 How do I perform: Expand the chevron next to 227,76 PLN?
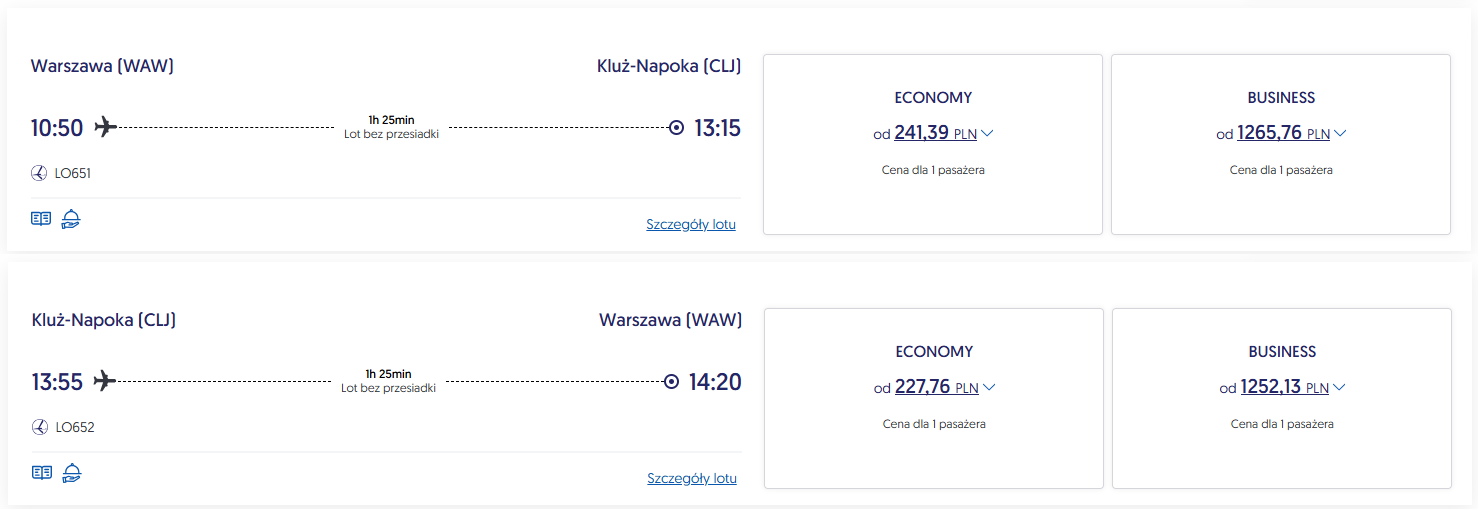pyautogui.click(x=988, y=387)
